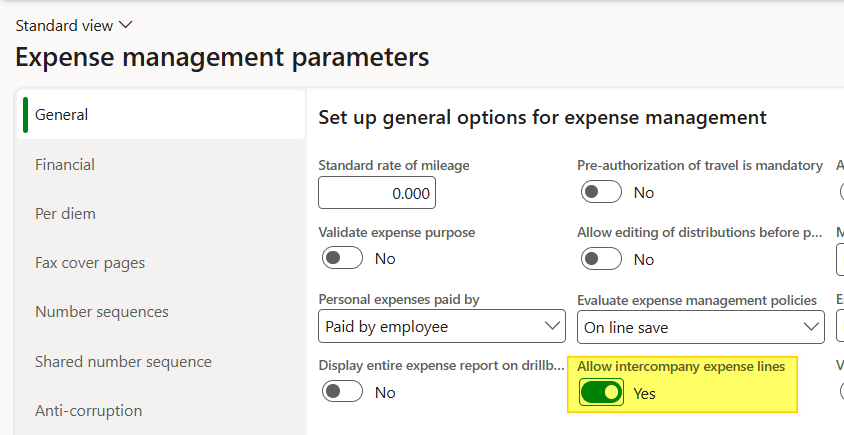Click the Allow intercompany expense lines label
This screenshot has width=844, height=435.
click(680, 367)
